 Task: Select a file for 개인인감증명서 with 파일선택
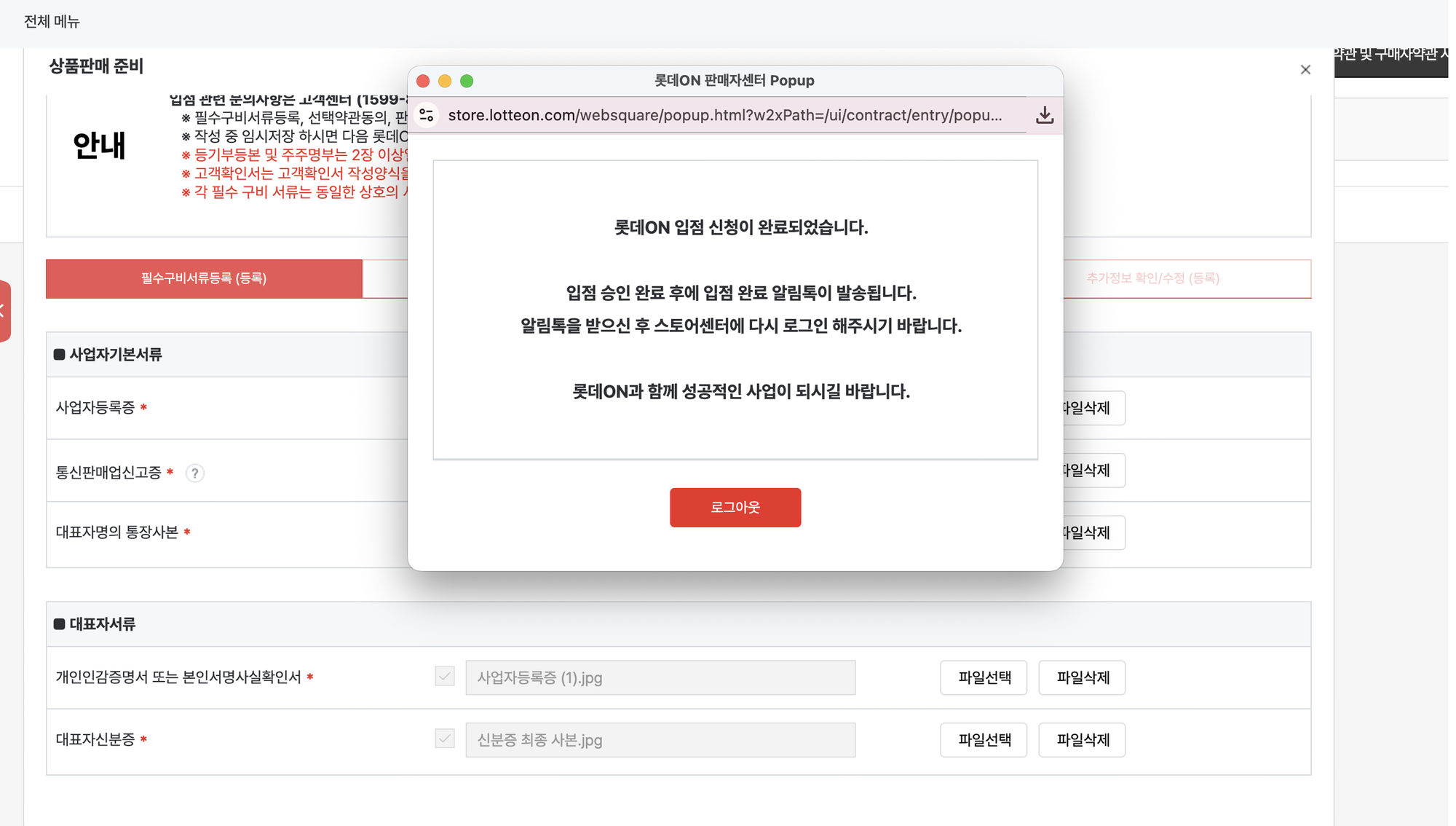coord(983,677)
